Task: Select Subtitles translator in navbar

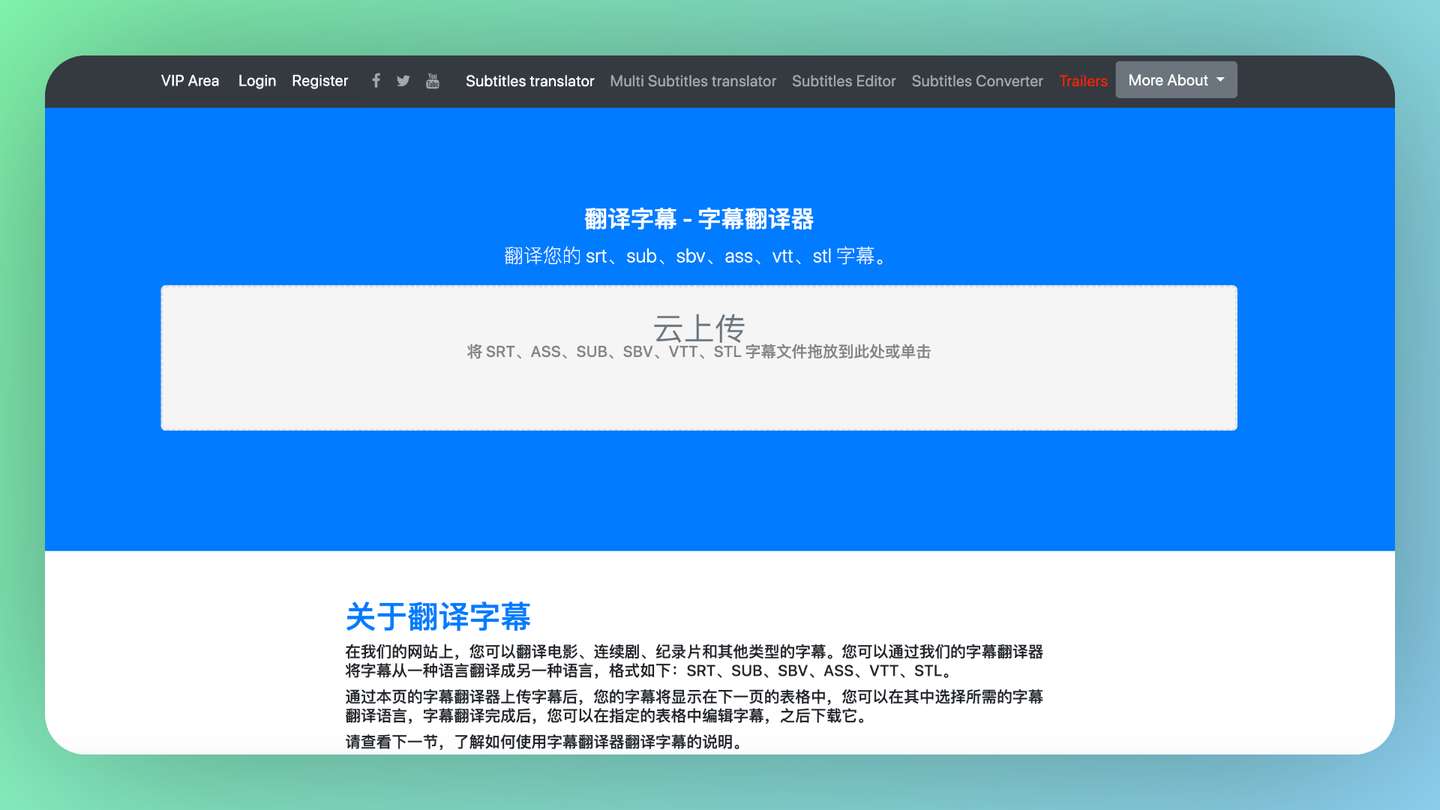Action: click(530, 81)
